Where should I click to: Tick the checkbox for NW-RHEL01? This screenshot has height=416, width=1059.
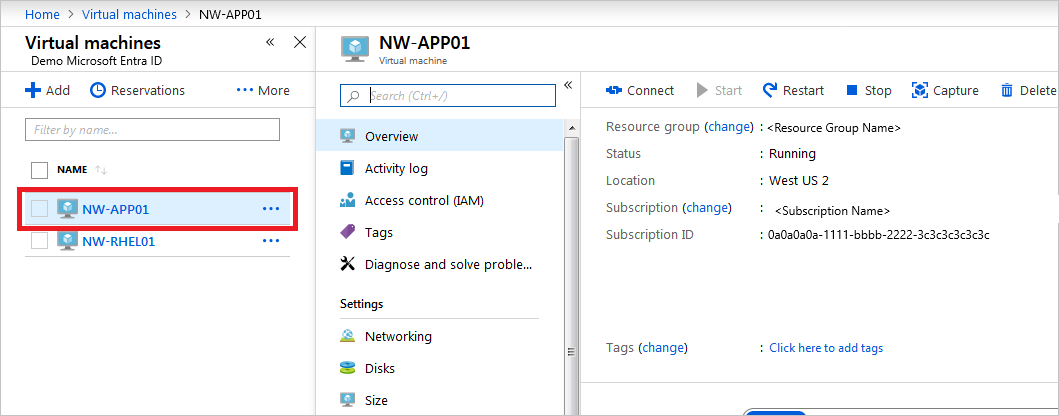[40, 240]
